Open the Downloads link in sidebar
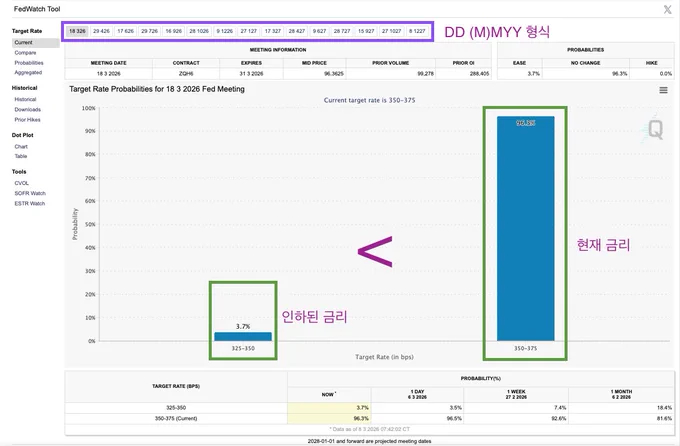680x446 pixels. [x=28, y=110]
